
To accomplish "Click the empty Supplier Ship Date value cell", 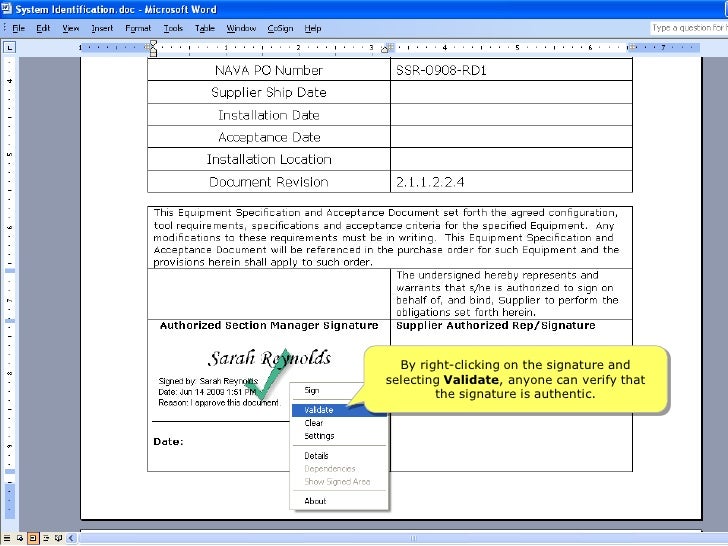I will tap(511, 92).
